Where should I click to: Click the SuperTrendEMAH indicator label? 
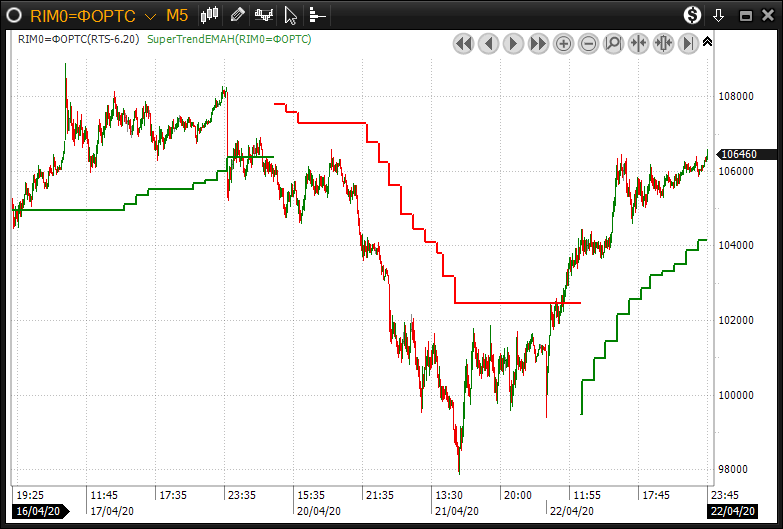coord(229,39)
